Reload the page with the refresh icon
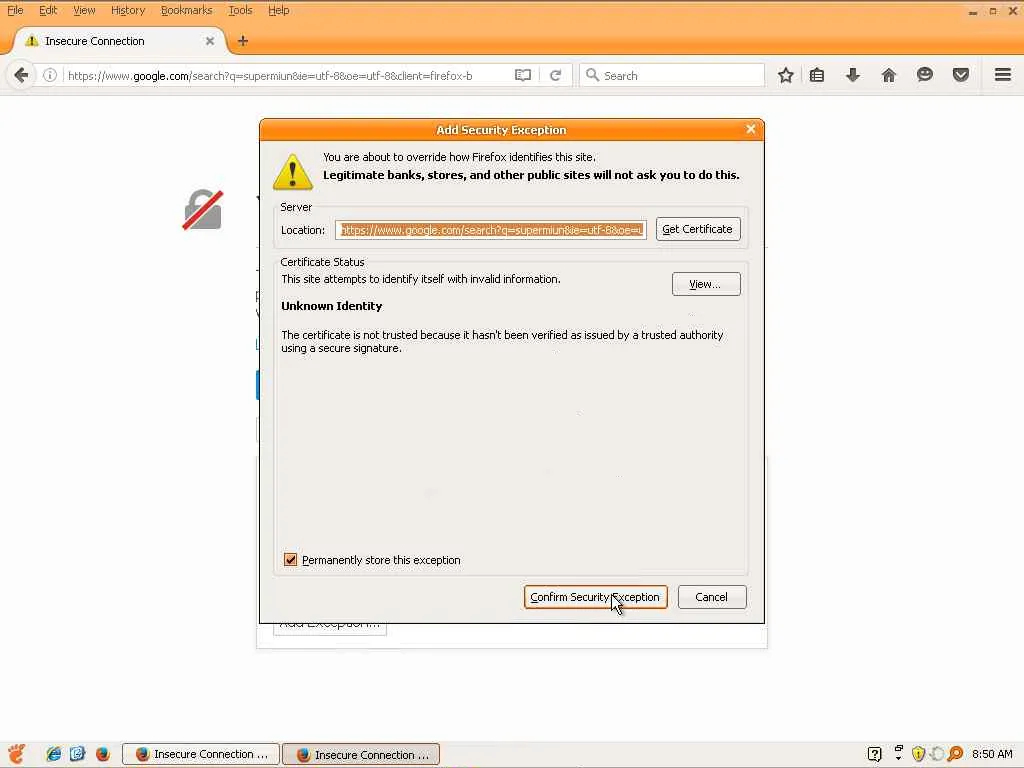The height and width of the screenshot is (768, 1024). pos(555,75)
